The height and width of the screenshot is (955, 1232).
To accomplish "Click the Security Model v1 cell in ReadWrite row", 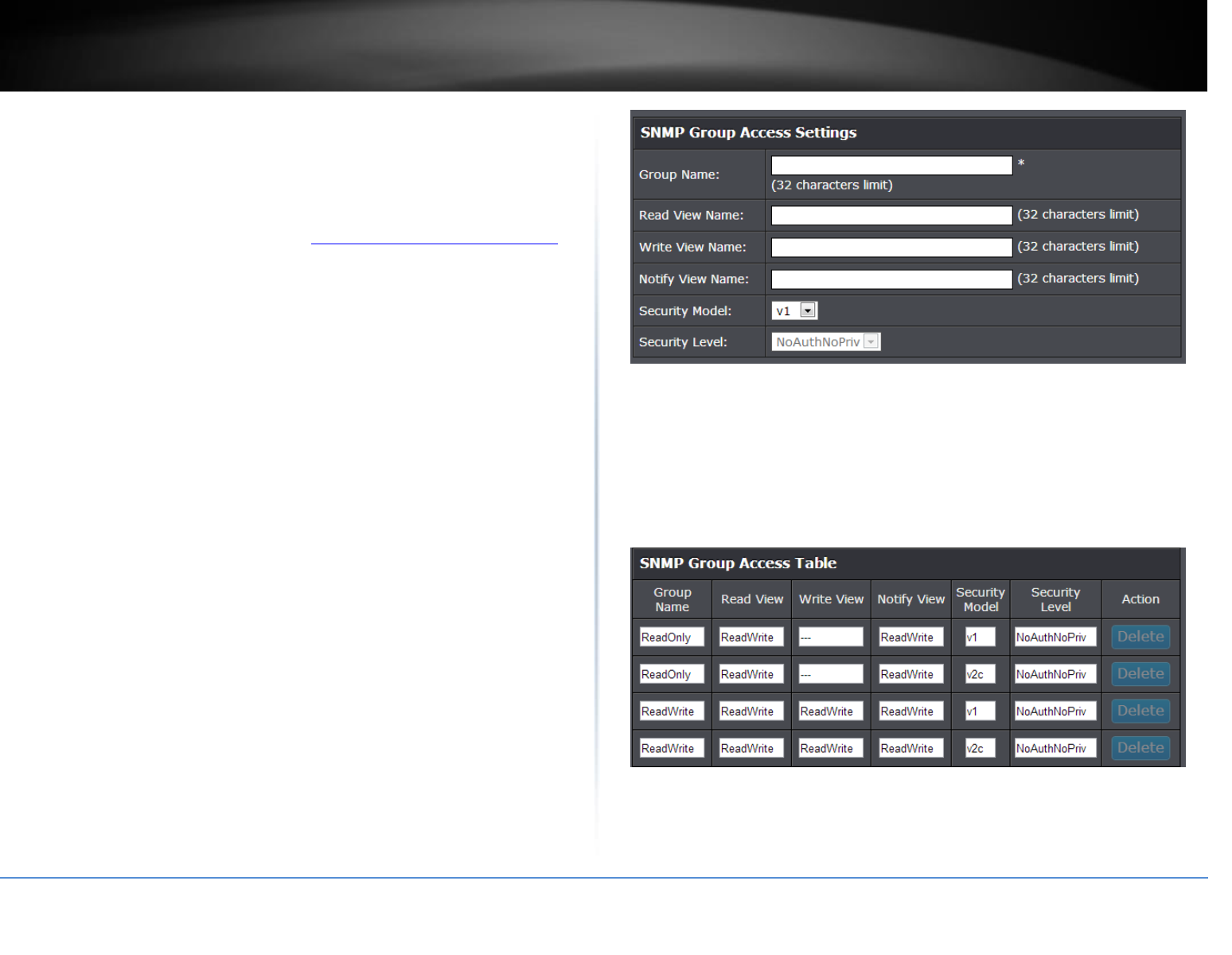I will click(981, 711).
